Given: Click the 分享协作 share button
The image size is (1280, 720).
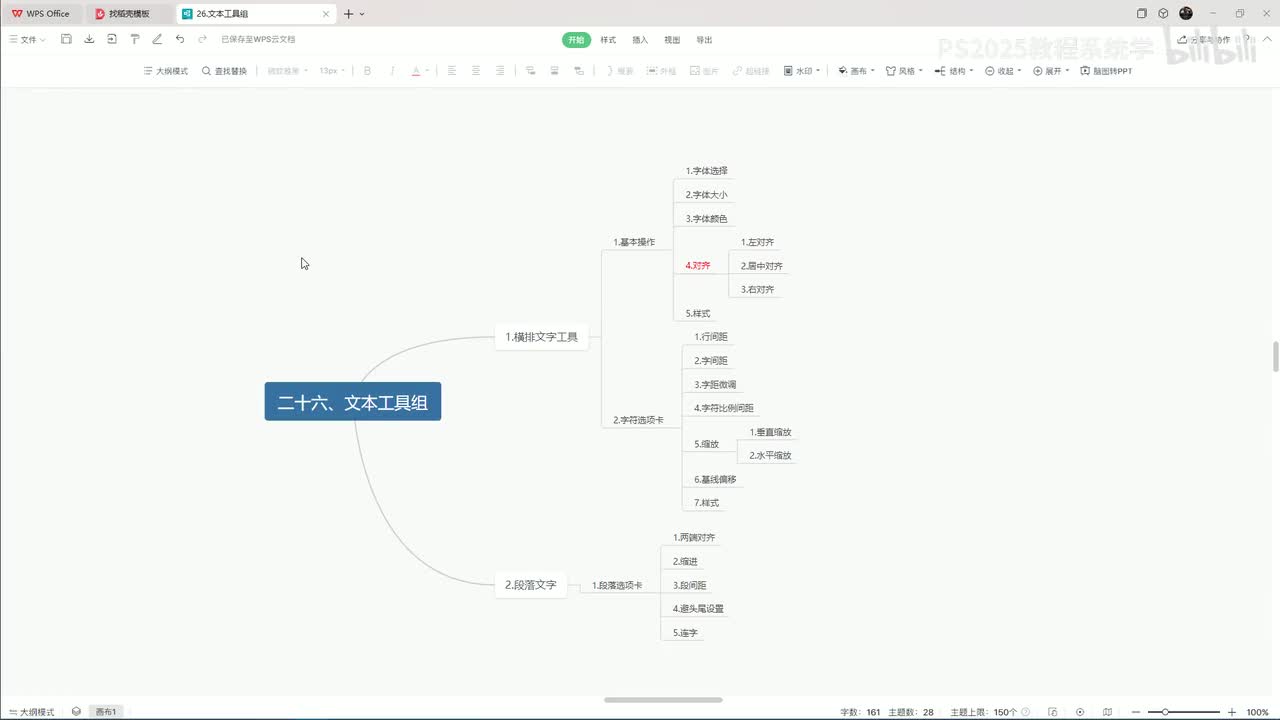Looking at the screenshot, I should pos(1203,40).
